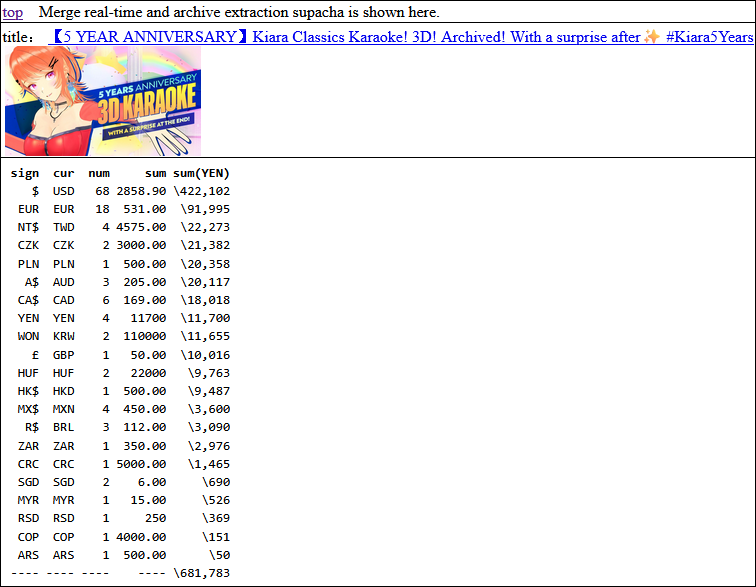Open the Kiara 5 Year Anniversary karaoke title link
756x587 pixels.
tap(401, 37)
